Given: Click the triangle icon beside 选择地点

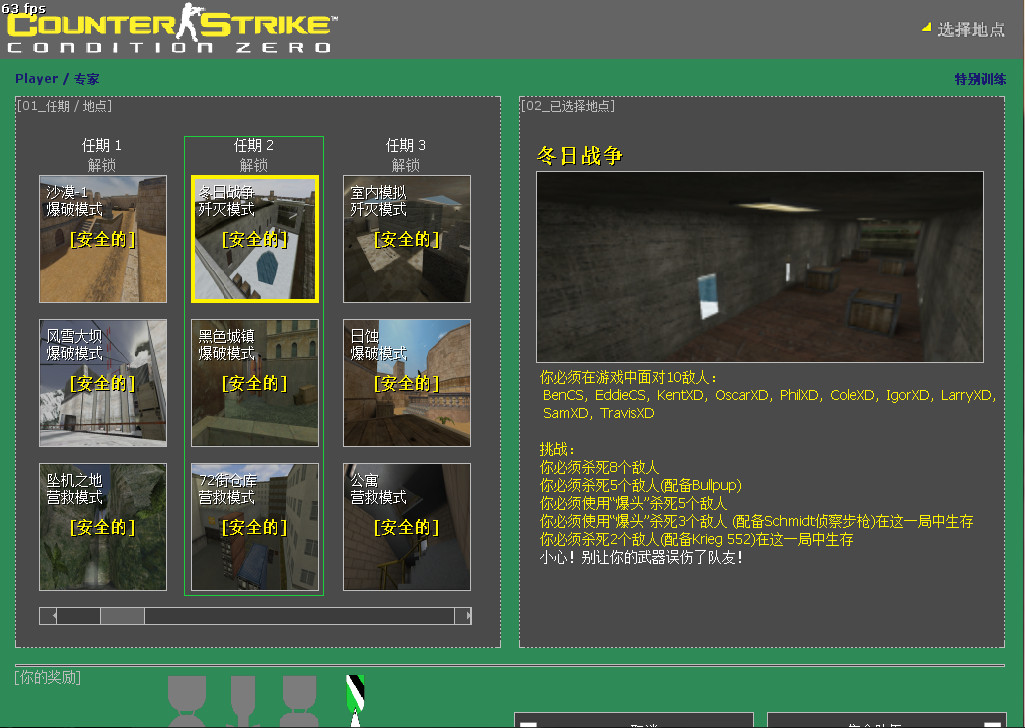Looking at the screenshot, I should (x=926, y=27).
